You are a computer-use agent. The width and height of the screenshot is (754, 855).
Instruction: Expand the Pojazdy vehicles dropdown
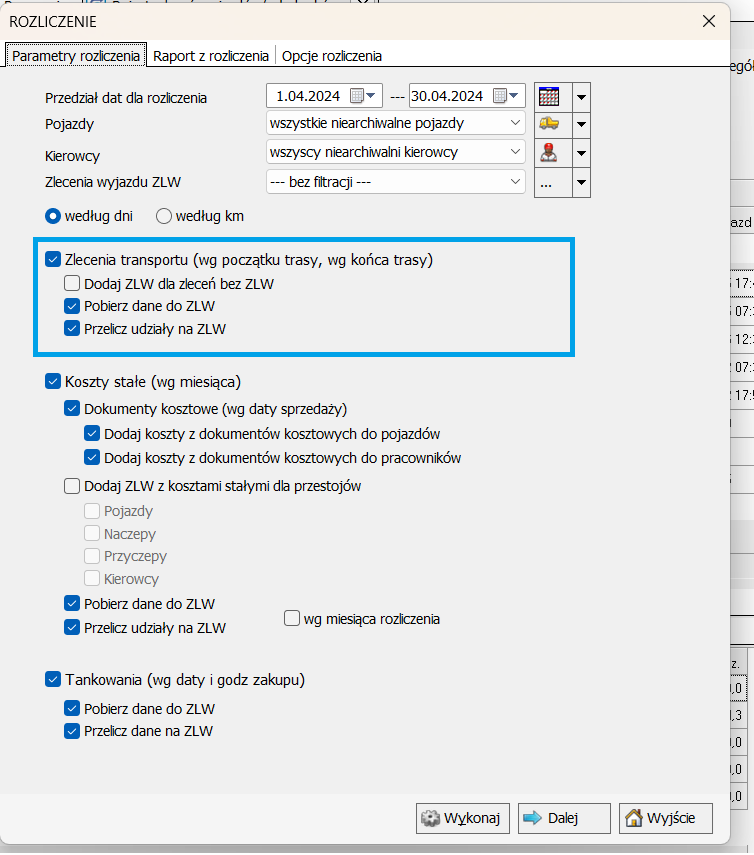pos(515,123)
